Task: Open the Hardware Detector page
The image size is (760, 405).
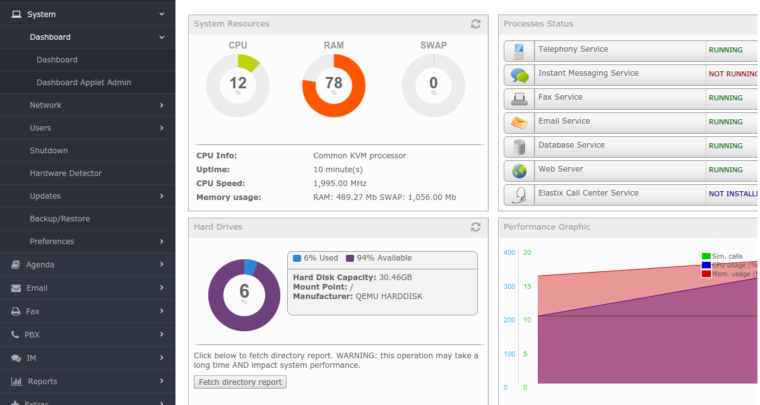Action: point(65,173)
